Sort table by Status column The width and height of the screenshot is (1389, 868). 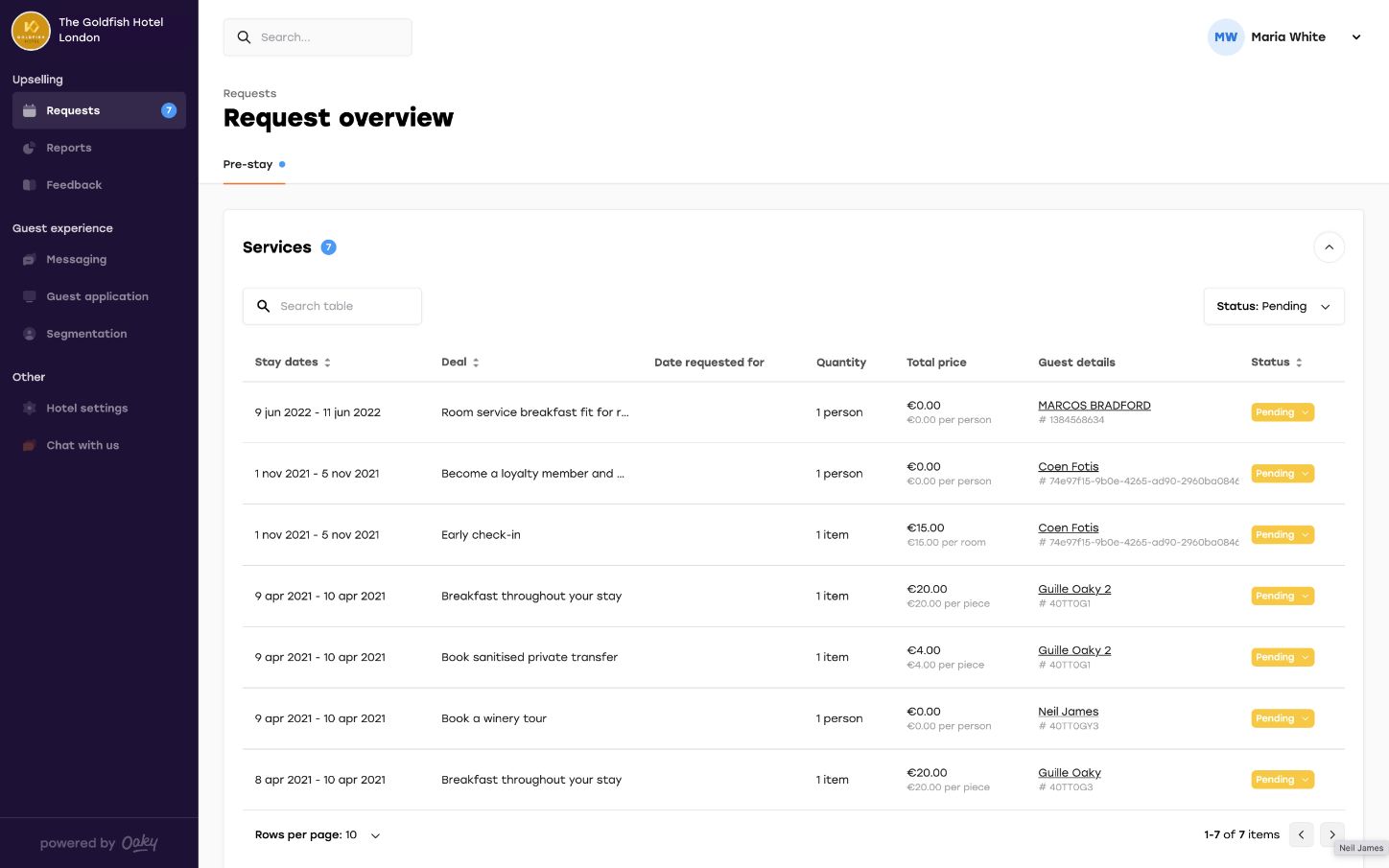coord(1299,363)
